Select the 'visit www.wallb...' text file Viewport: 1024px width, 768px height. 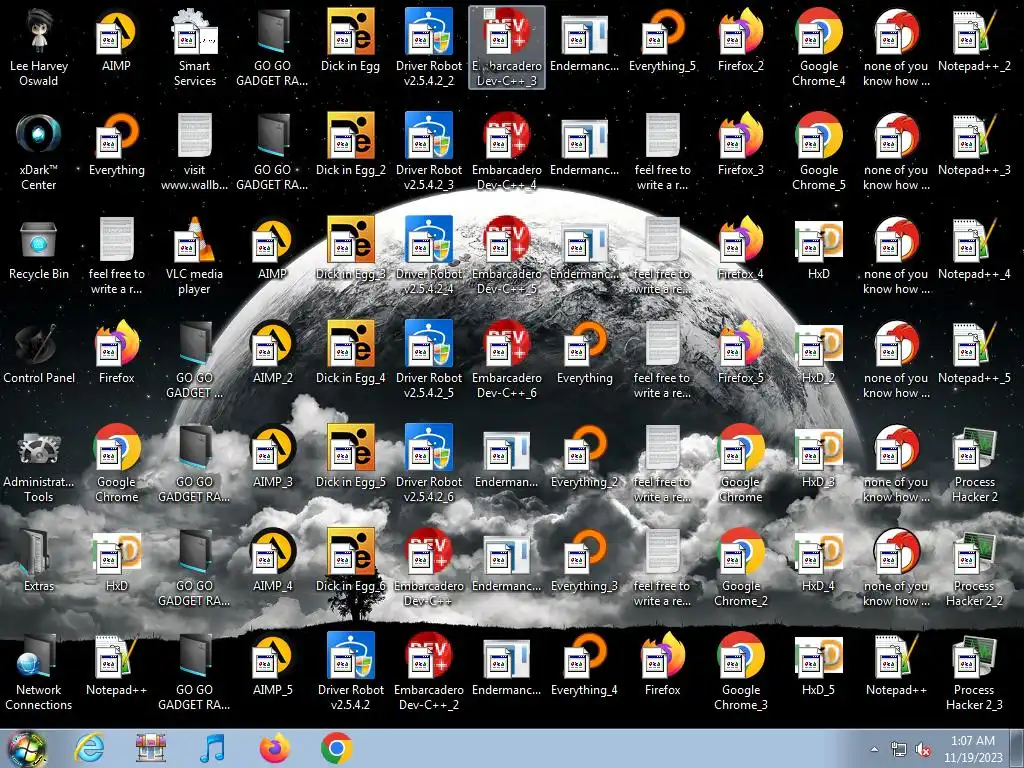[195, 152]
